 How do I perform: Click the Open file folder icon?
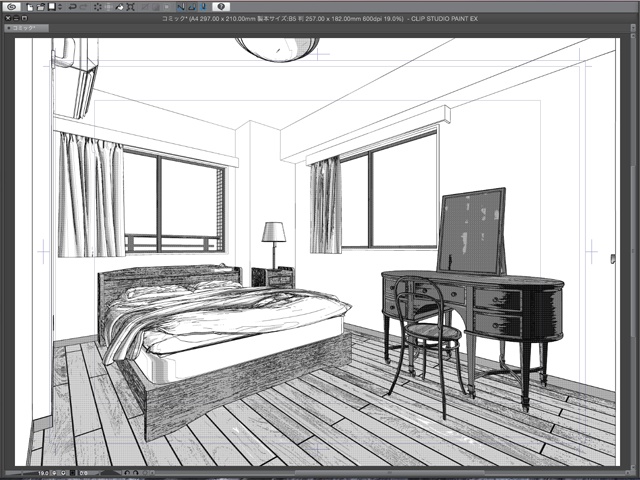click(41, 7)
